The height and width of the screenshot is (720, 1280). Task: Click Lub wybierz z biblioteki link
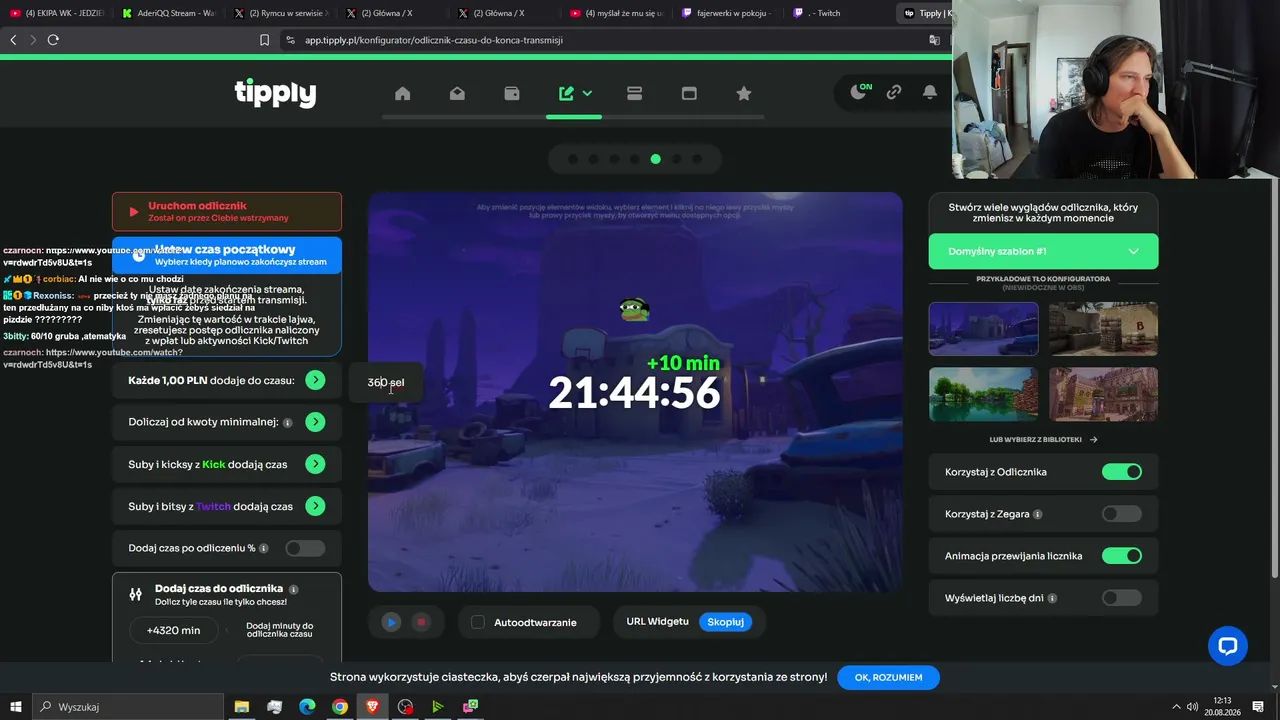click(1043, 439)
